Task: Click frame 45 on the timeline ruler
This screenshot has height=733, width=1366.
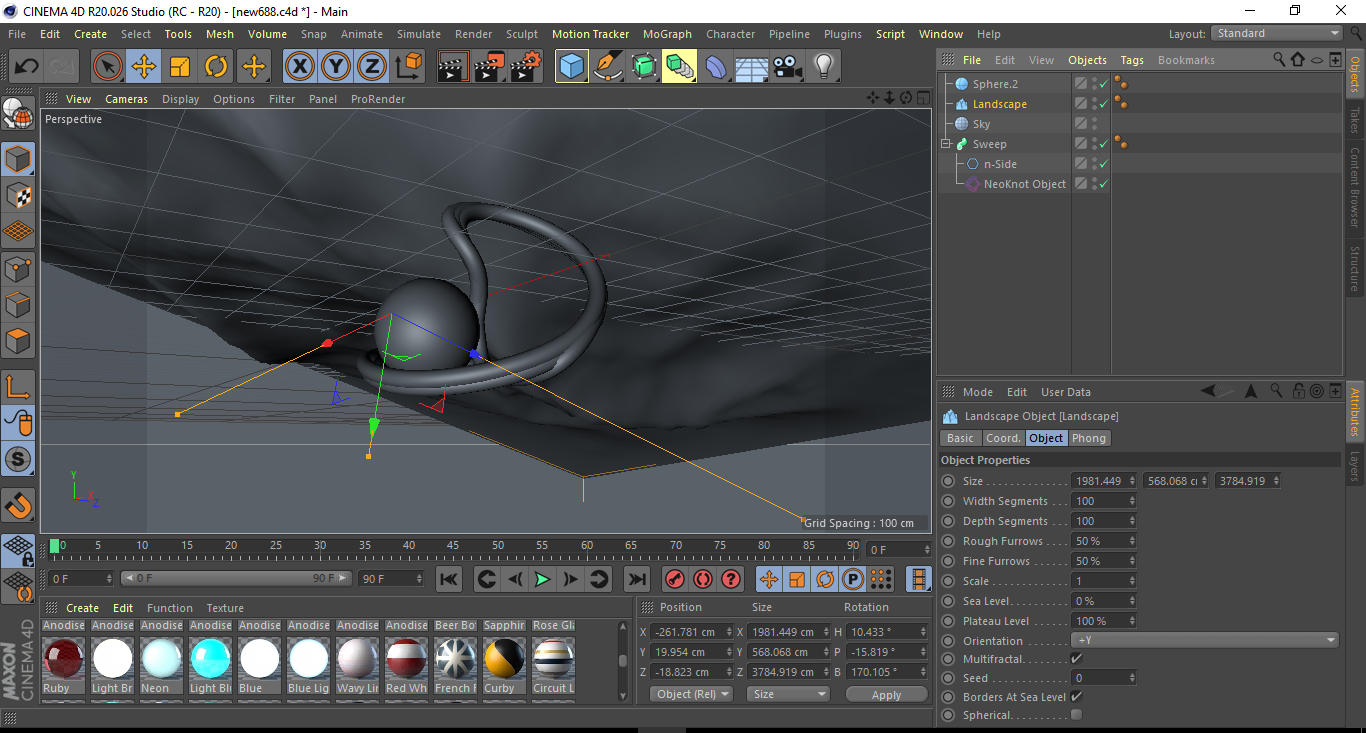Action: [x=454, y=547]
